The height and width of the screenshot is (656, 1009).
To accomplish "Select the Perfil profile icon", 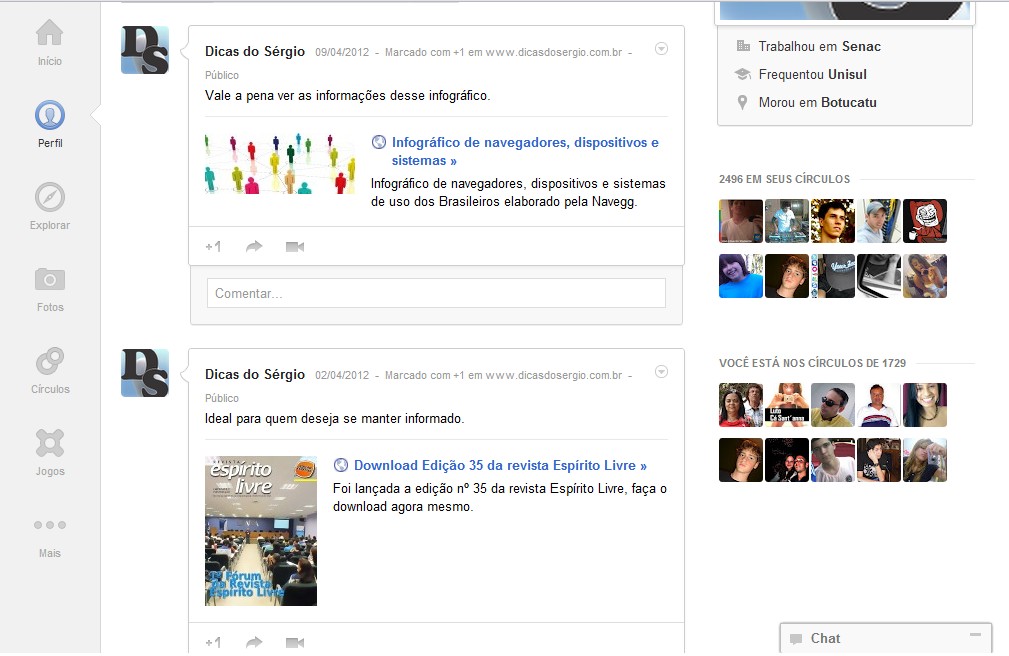I will coord(50,116).
